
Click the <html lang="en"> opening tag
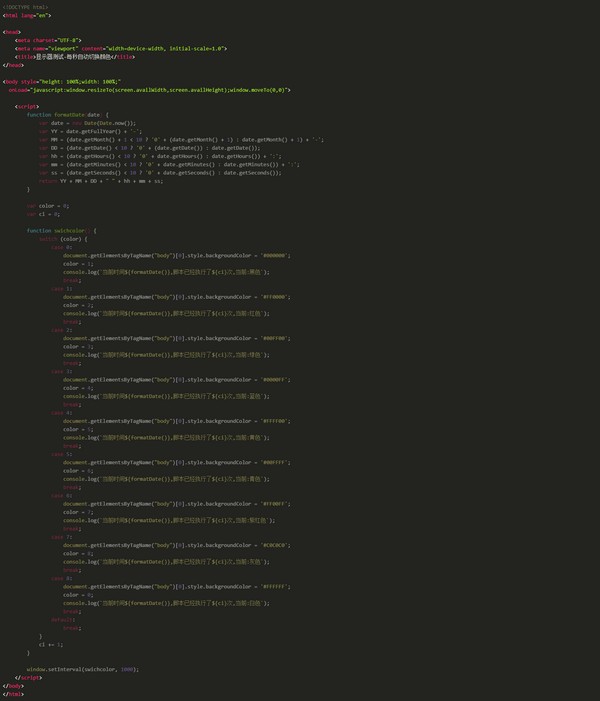tap(27, 16)
